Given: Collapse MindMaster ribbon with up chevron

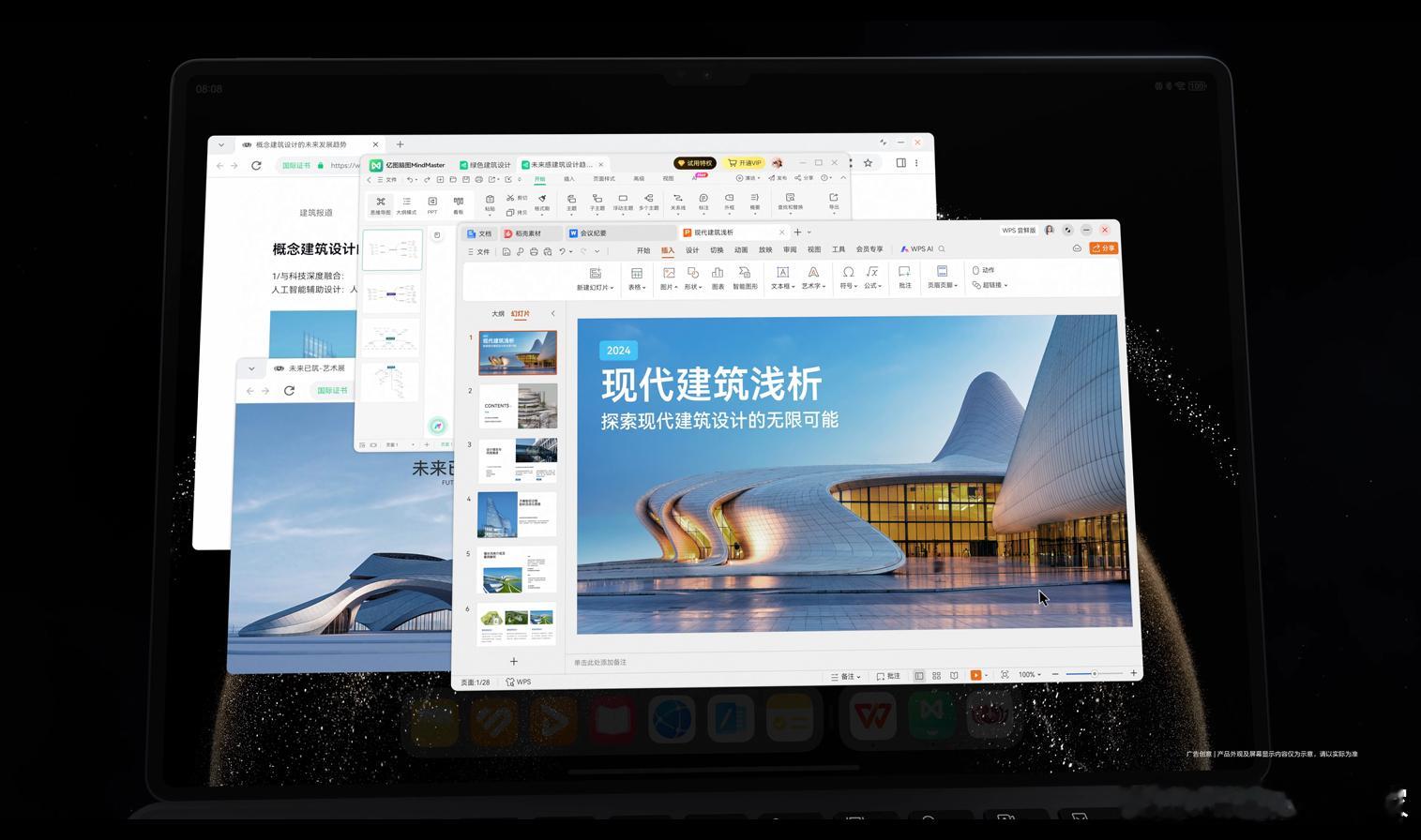Looking at the screenshot, I should click(843, 178).
